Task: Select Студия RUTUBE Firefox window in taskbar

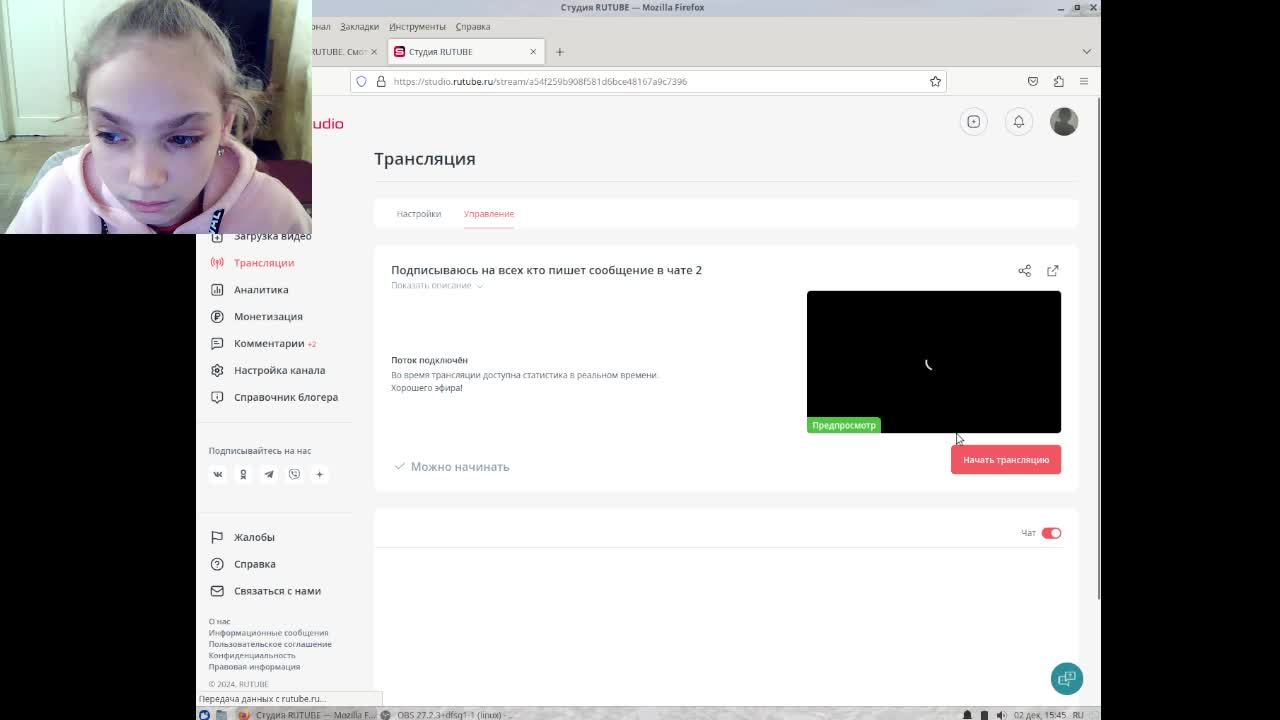Action: click(x=306, y=715)
